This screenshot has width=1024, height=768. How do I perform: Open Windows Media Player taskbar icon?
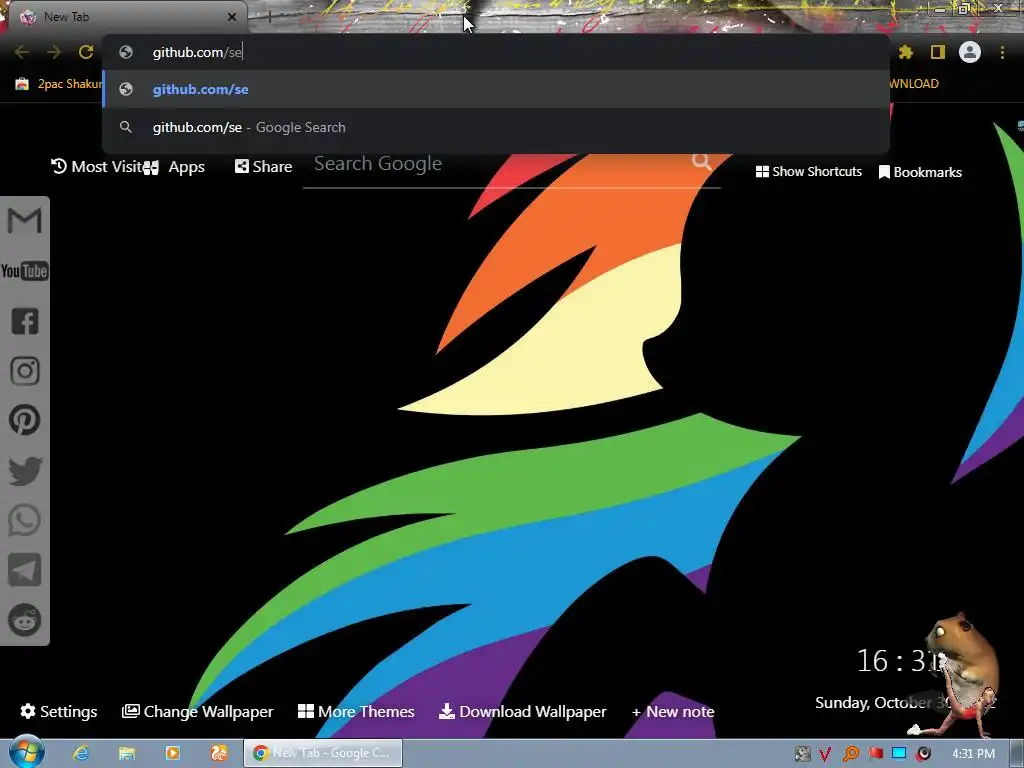172,753
